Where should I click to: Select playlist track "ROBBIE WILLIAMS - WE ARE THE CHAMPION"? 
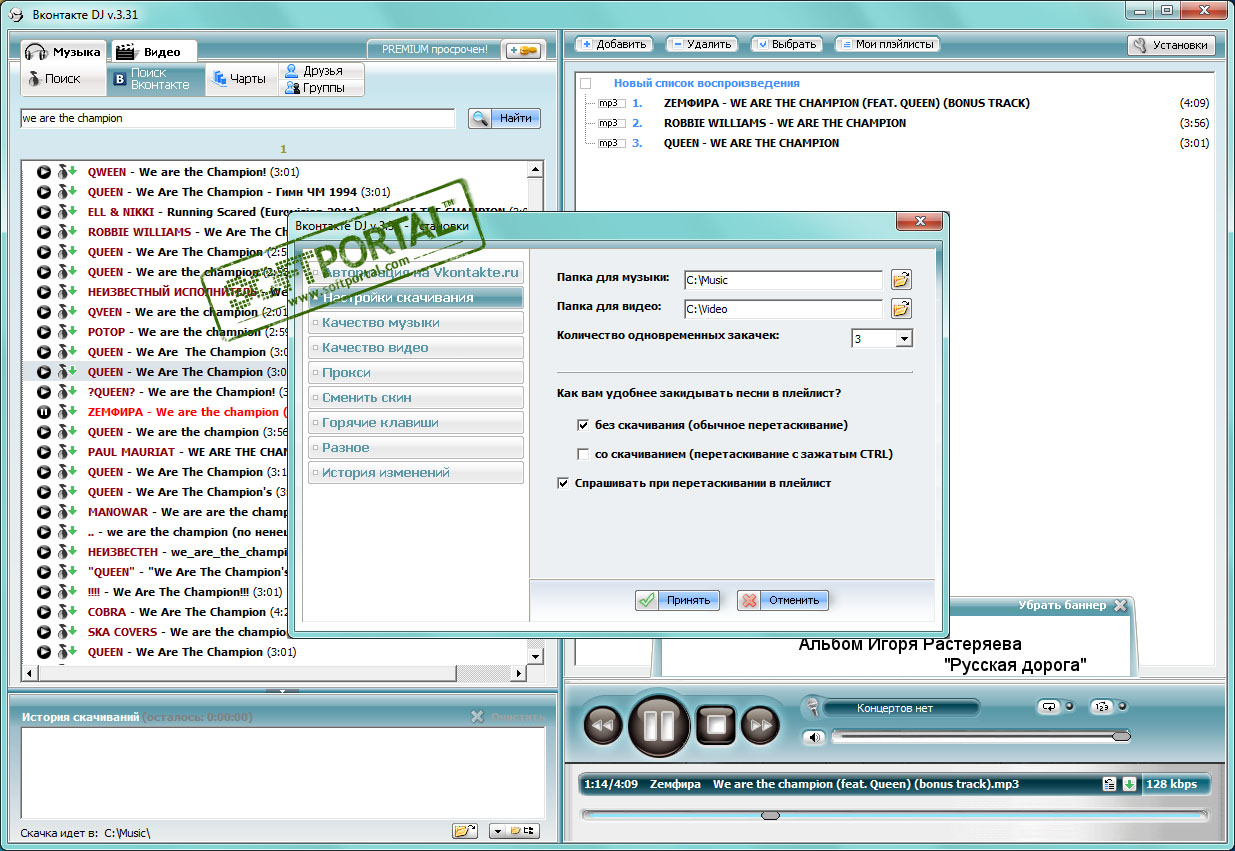(785, 123)
